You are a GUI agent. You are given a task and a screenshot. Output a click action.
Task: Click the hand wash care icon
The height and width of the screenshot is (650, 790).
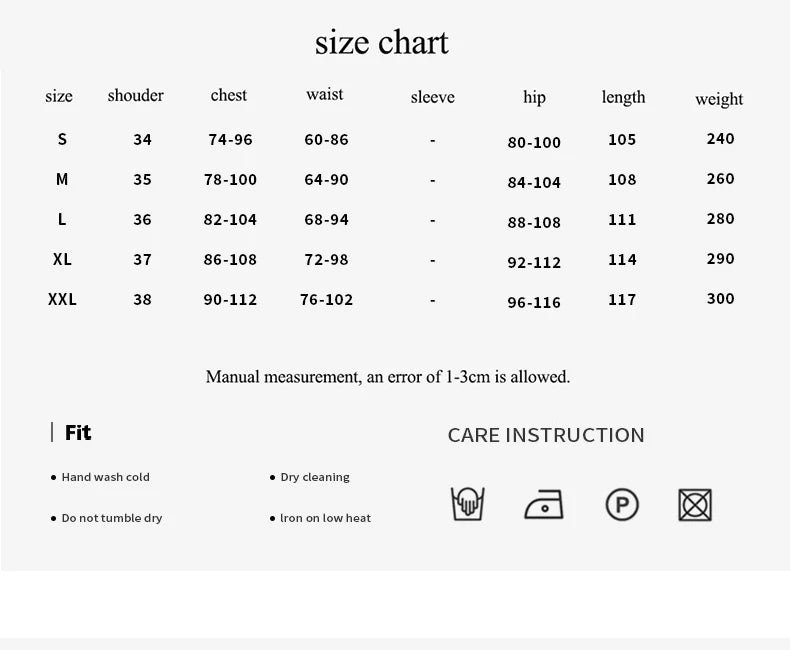[467, 504]
